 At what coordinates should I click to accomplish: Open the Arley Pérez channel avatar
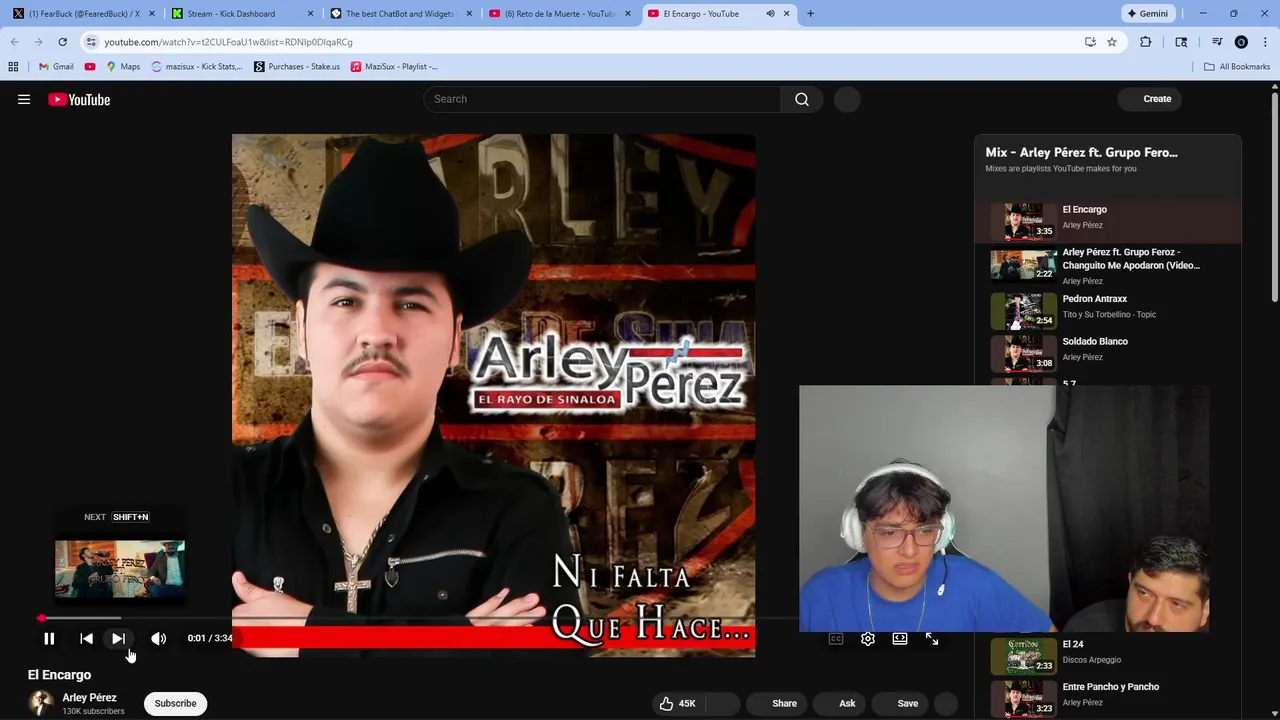coord(41,703)
